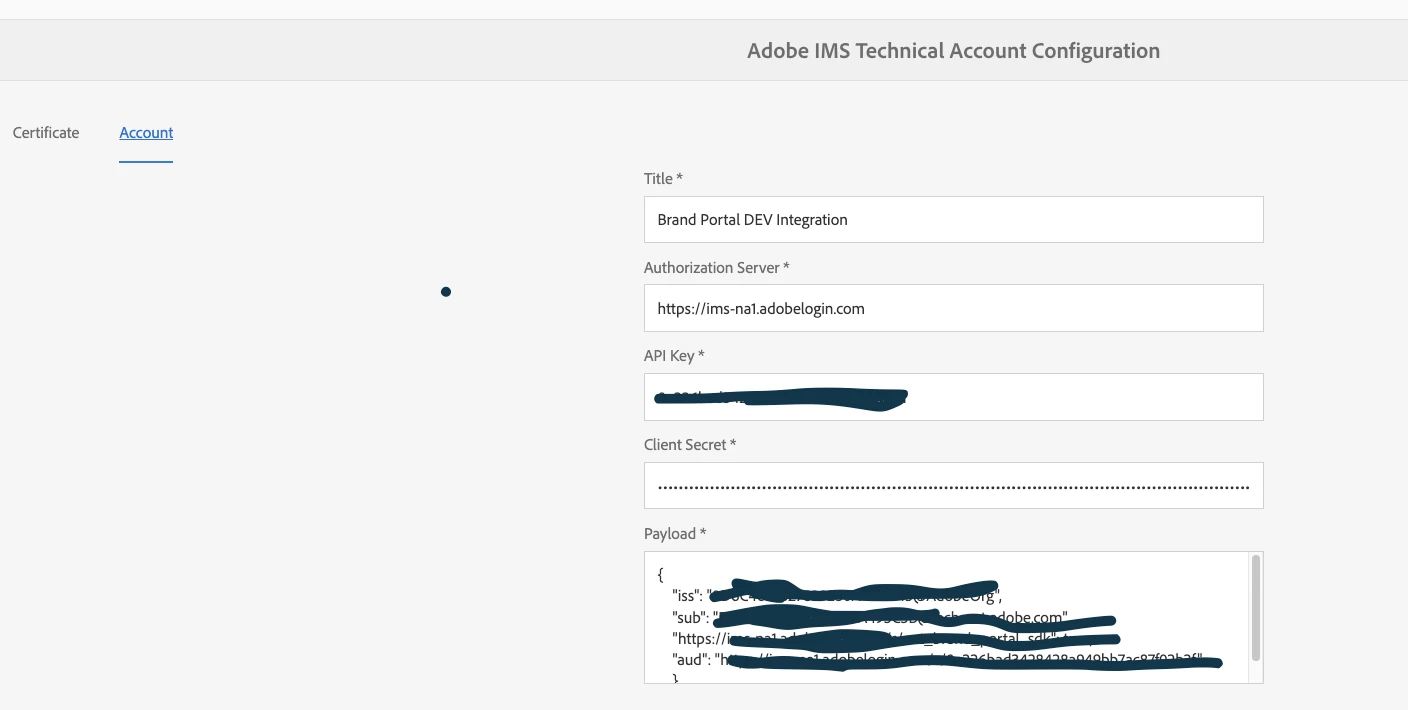Screen dimensions: 1408x710
Task: Click into the API Key input
Action: point(953,397)
